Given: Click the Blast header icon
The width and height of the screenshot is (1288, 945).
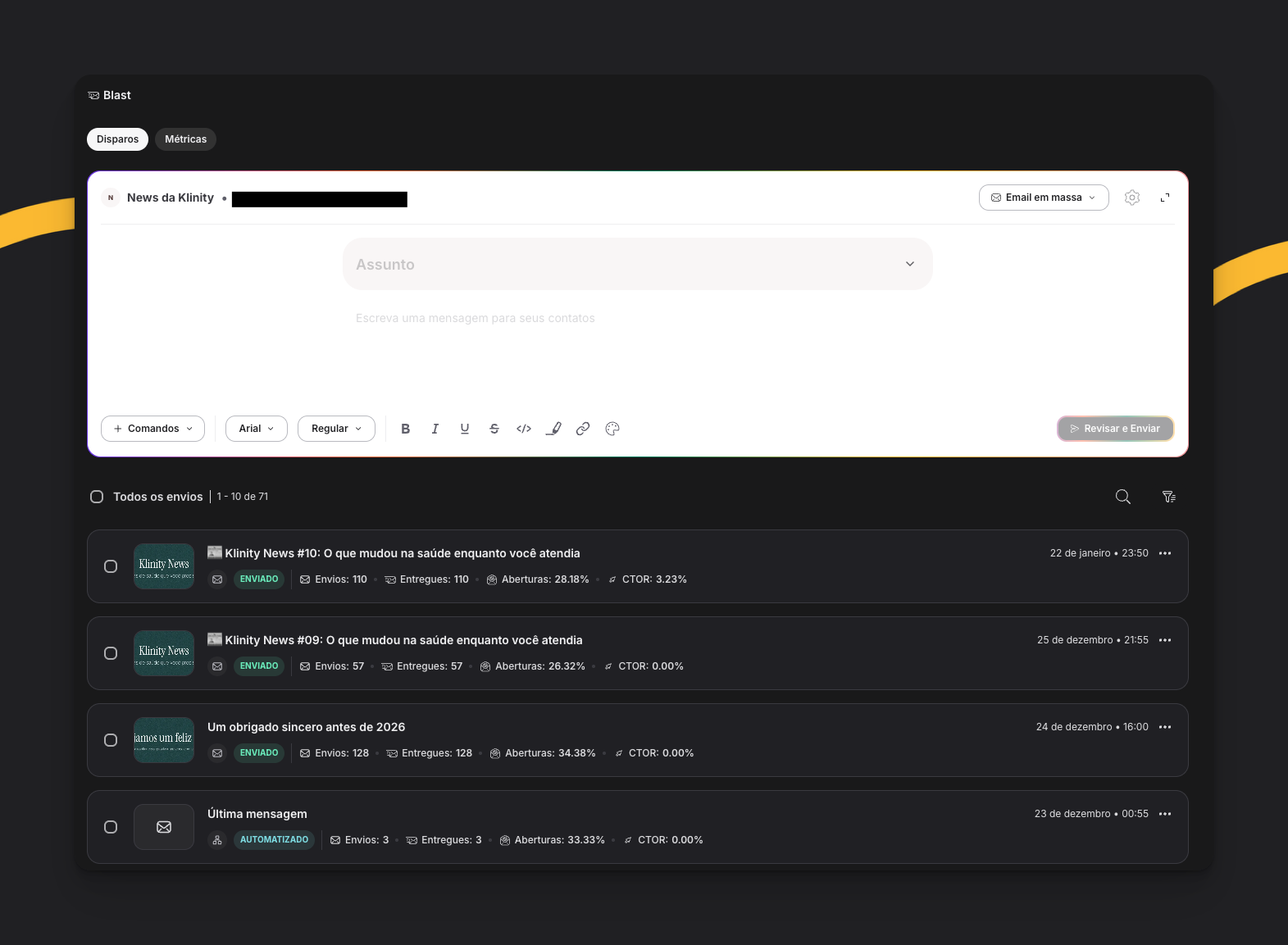Looking at the screenshot, I should (93, 96).
